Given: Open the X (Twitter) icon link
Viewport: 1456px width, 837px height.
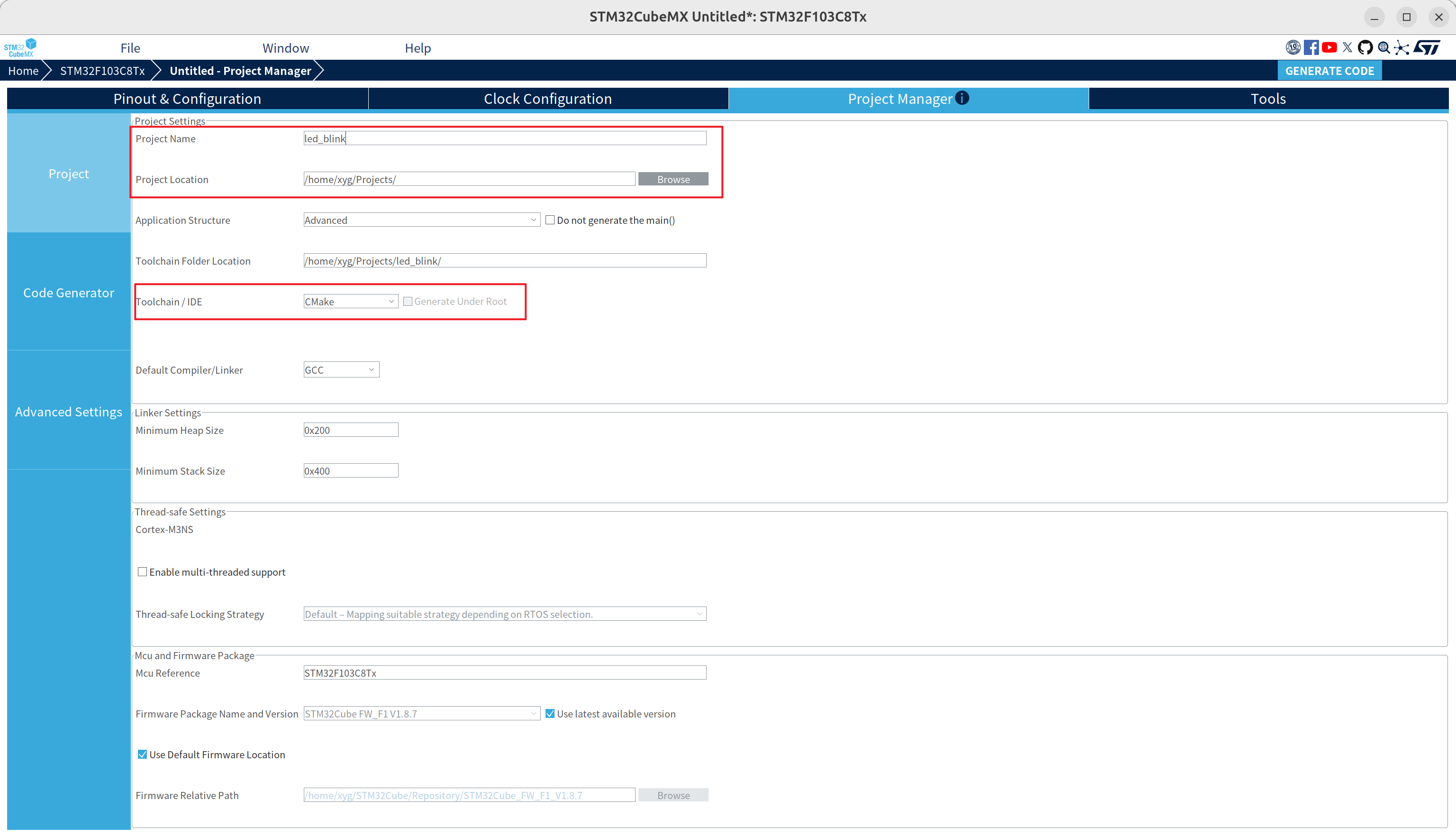Looking at the screenshot, I should tap(1347, 48).
